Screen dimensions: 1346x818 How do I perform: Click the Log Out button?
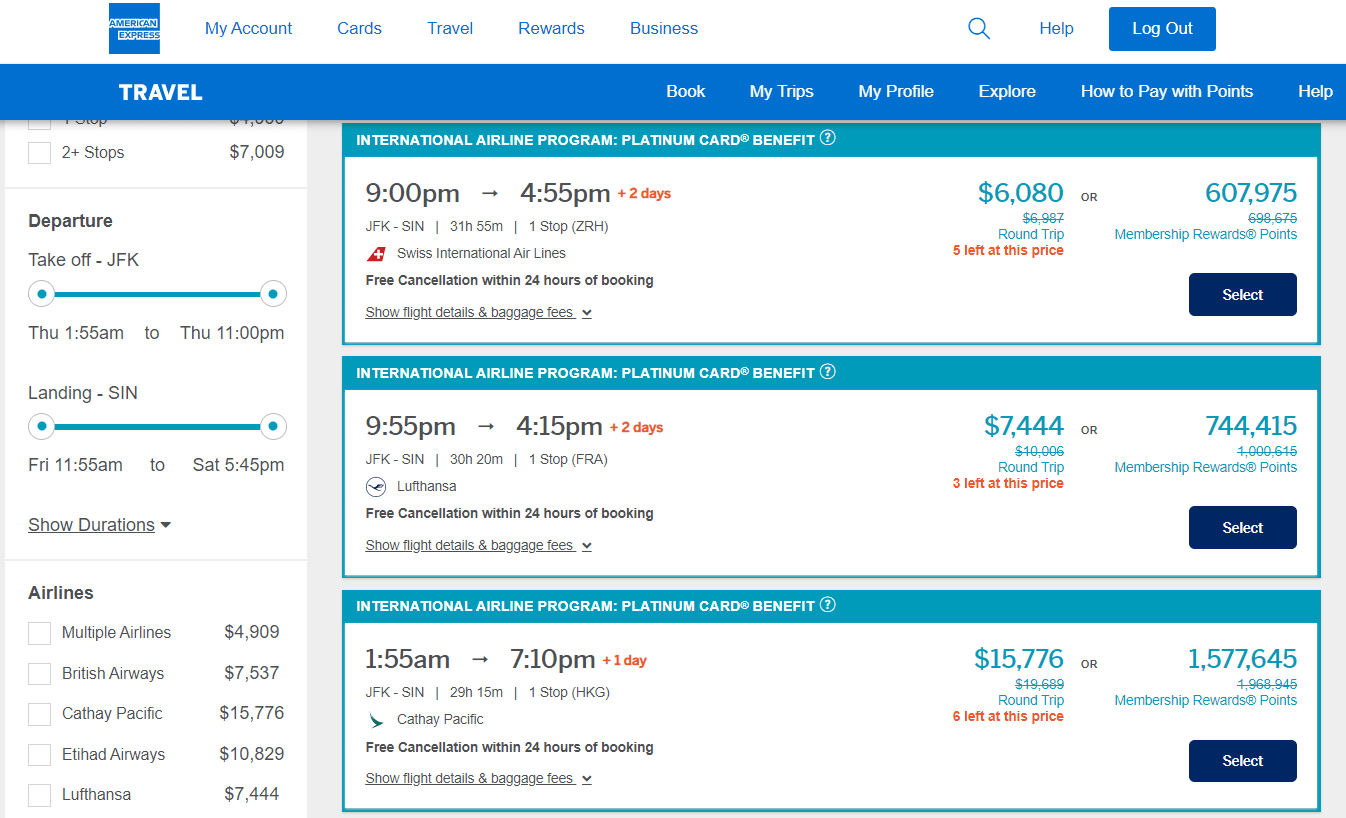click(1162, 29)
